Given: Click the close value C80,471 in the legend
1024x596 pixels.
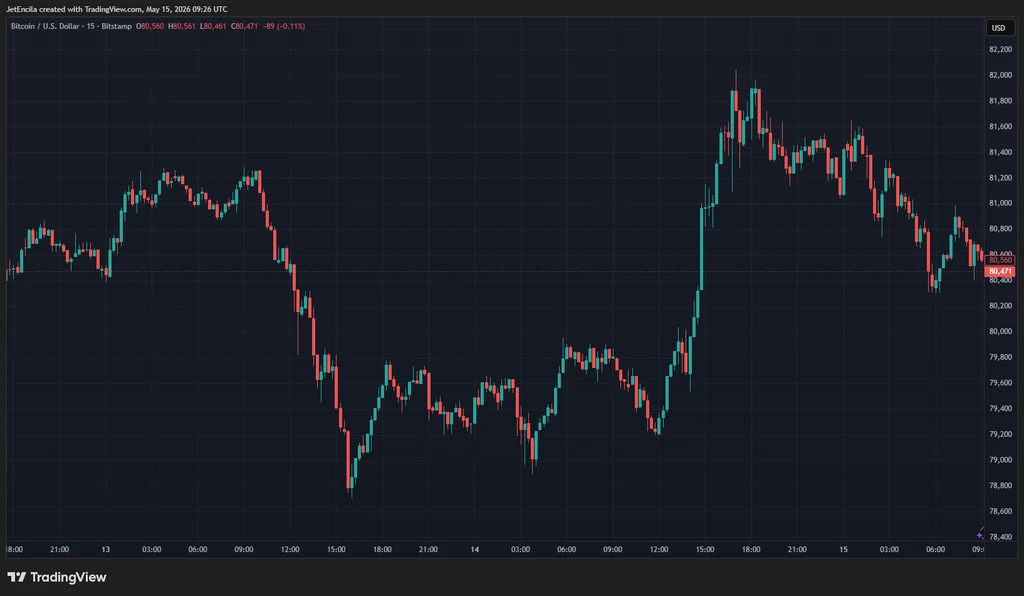Looking at the screenshot, I should pos(244,26).
